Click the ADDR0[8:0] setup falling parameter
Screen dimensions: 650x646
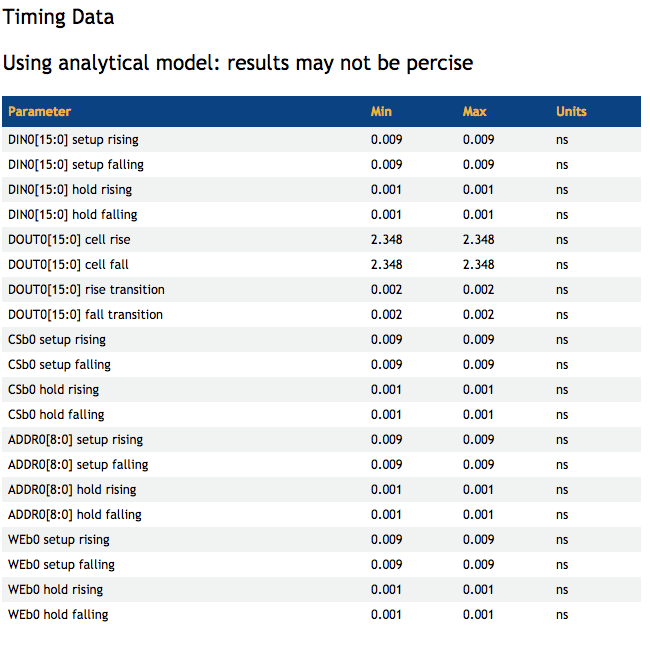pos(78,465)
